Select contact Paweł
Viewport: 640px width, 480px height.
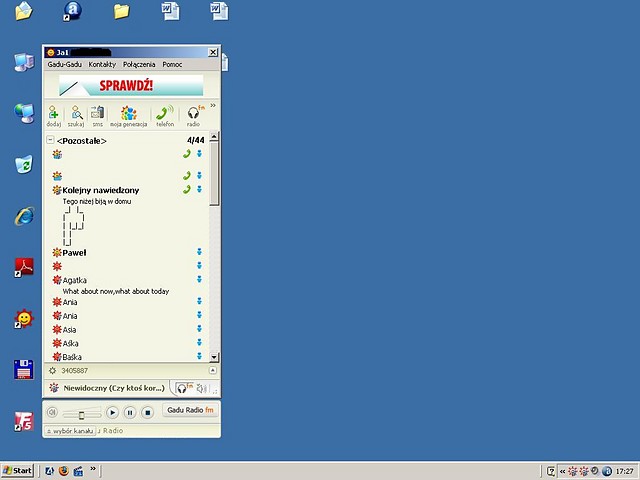click(x=74, y=253)
